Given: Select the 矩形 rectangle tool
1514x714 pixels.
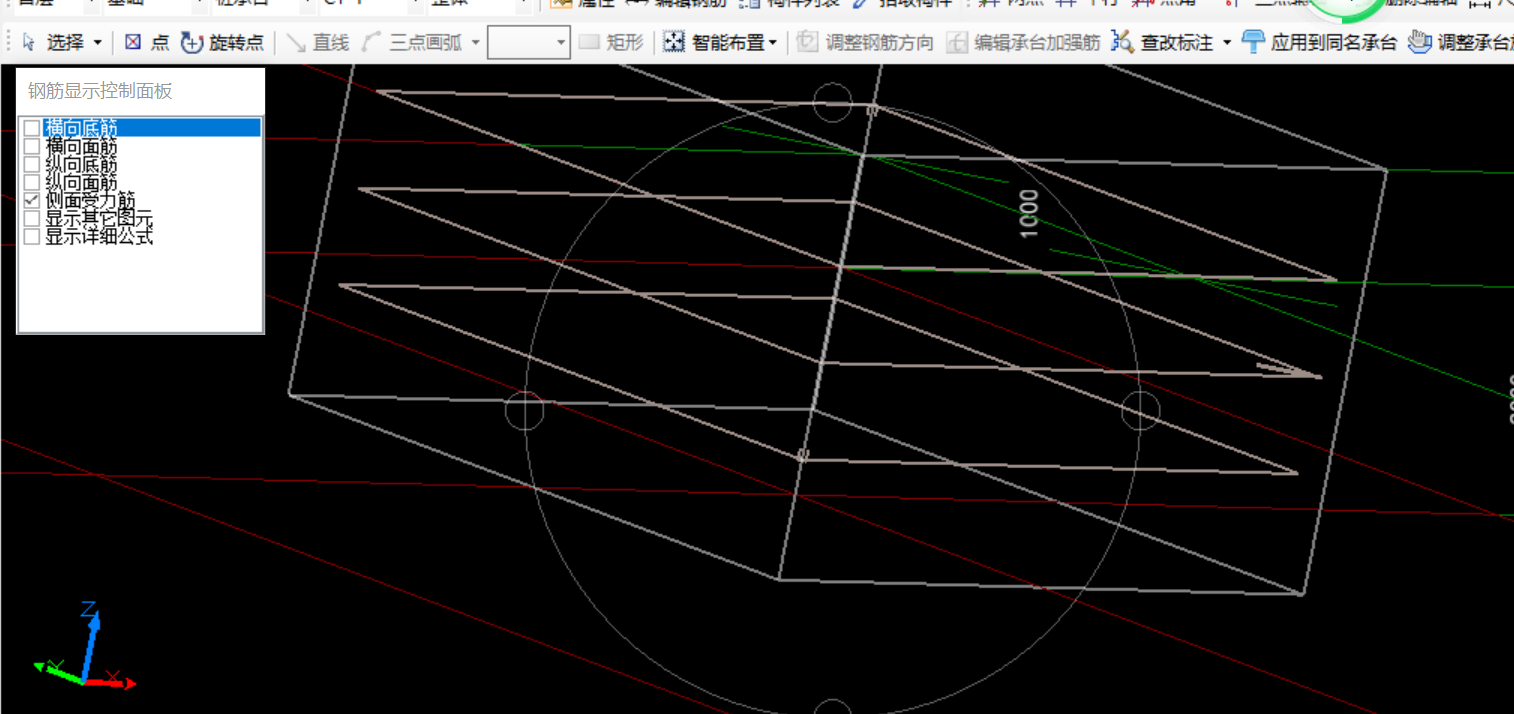Looking at the screenshot, I should 612,43.
